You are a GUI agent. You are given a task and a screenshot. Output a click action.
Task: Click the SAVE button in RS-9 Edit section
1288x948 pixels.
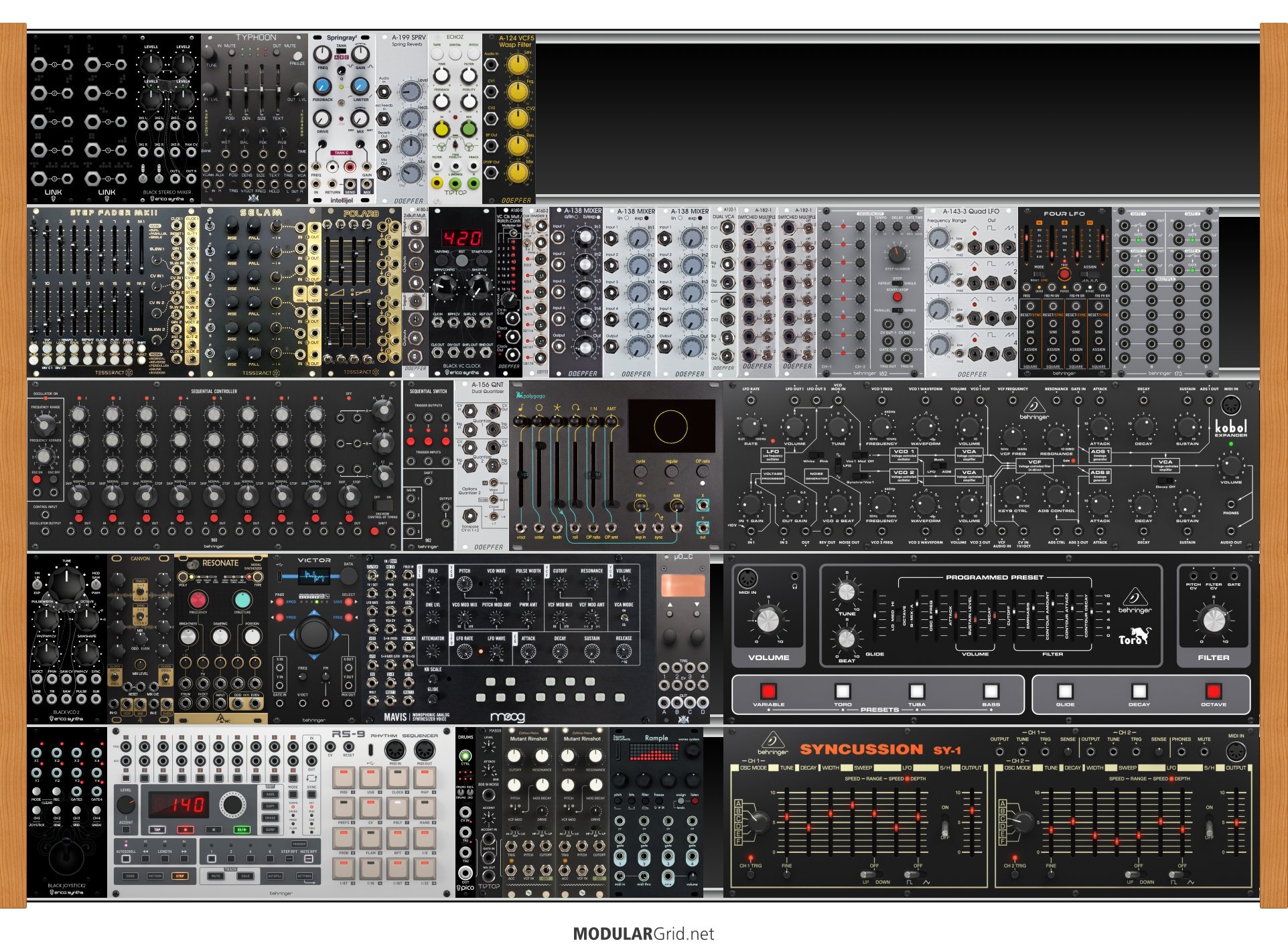(x=270, y=795)
